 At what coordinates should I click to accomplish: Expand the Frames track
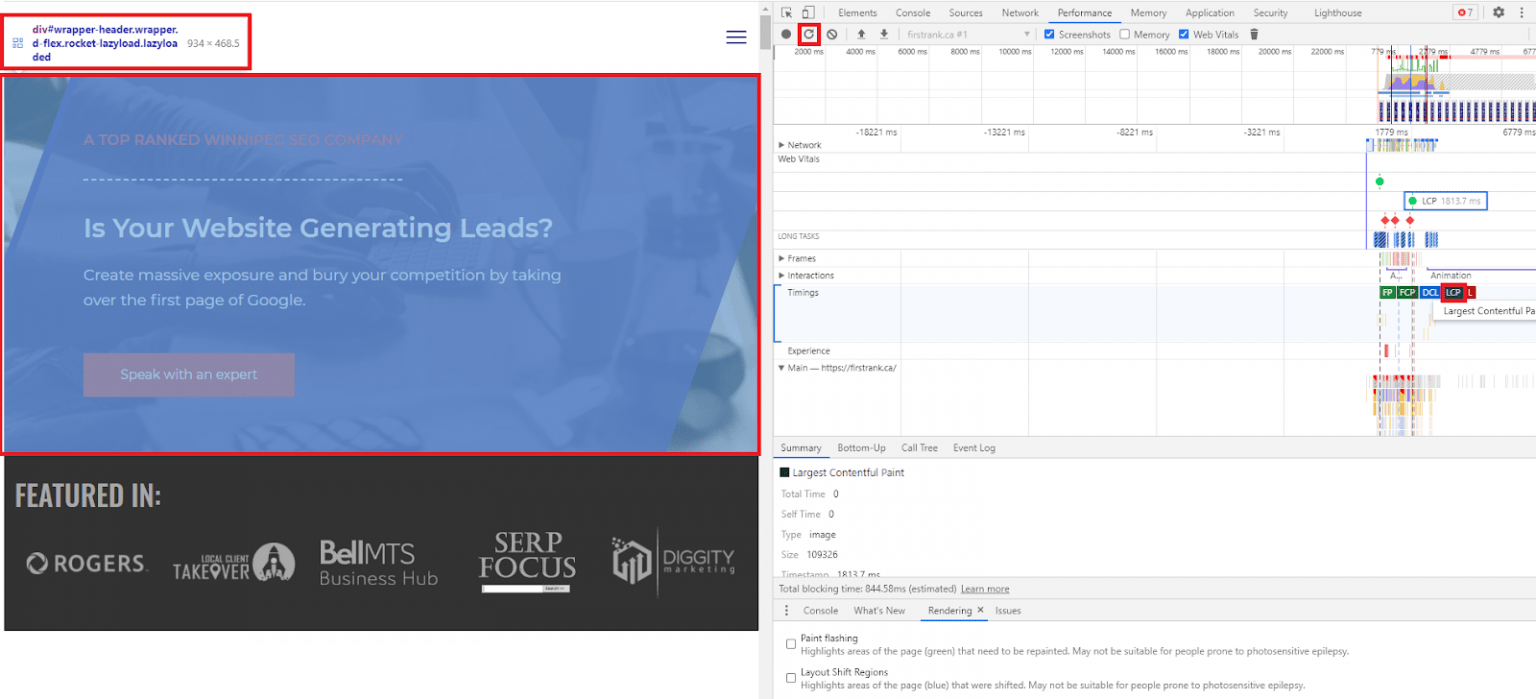click(x=782, y=259)
